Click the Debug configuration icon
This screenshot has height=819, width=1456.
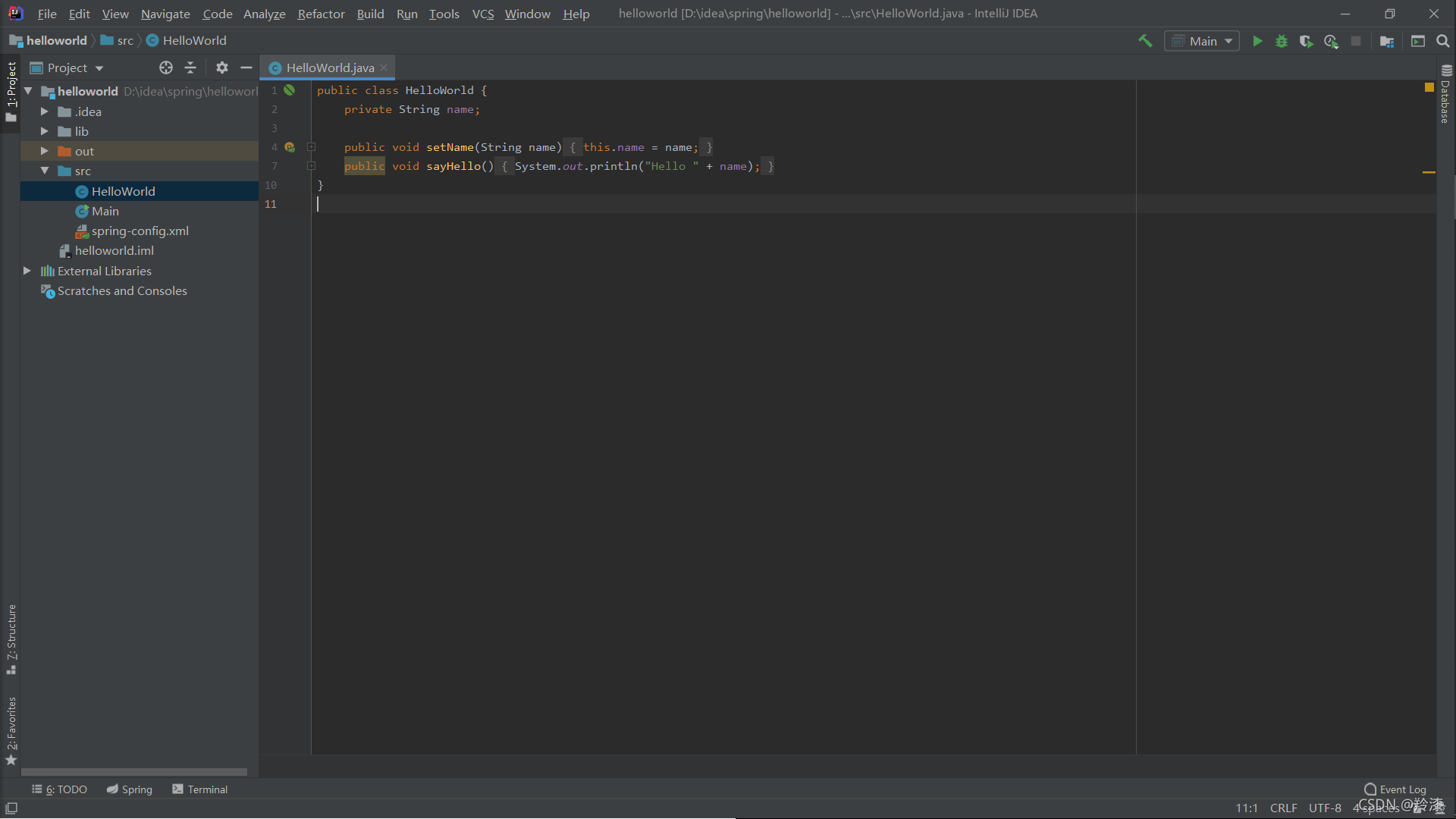click(x=1281, y=41)
